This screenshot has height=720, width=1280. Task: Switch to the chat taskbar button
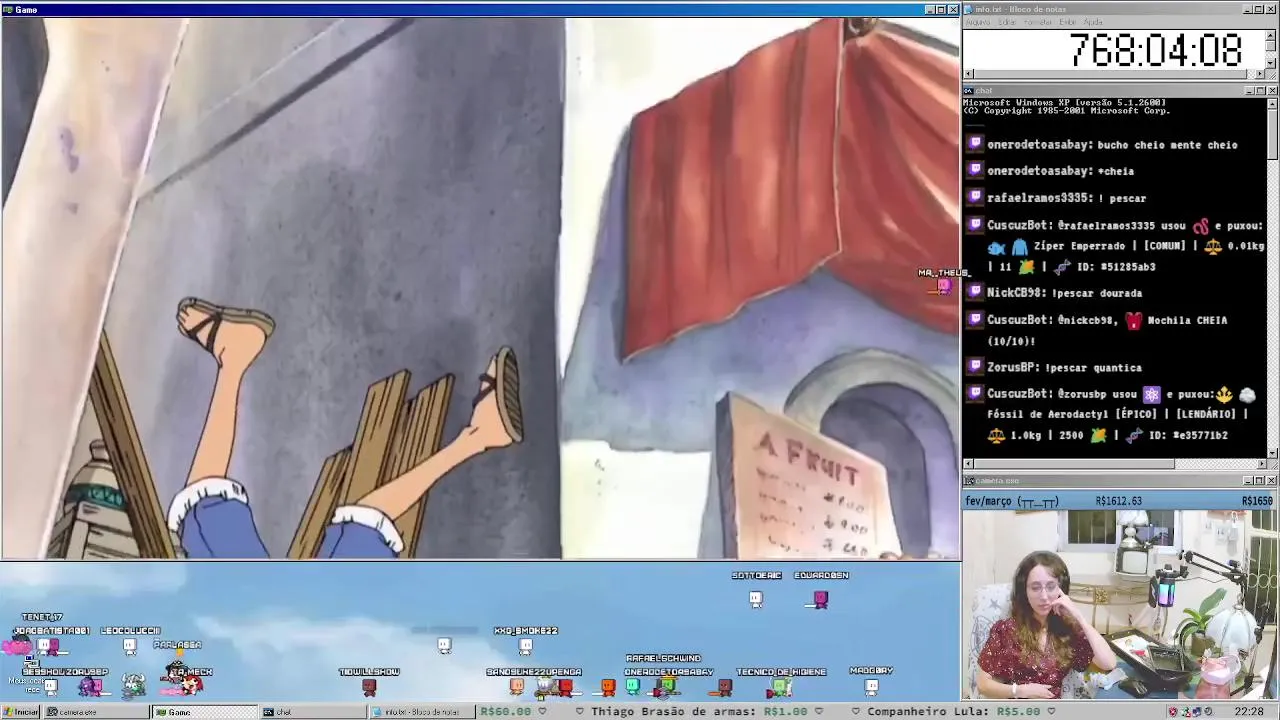coord(312,712)
